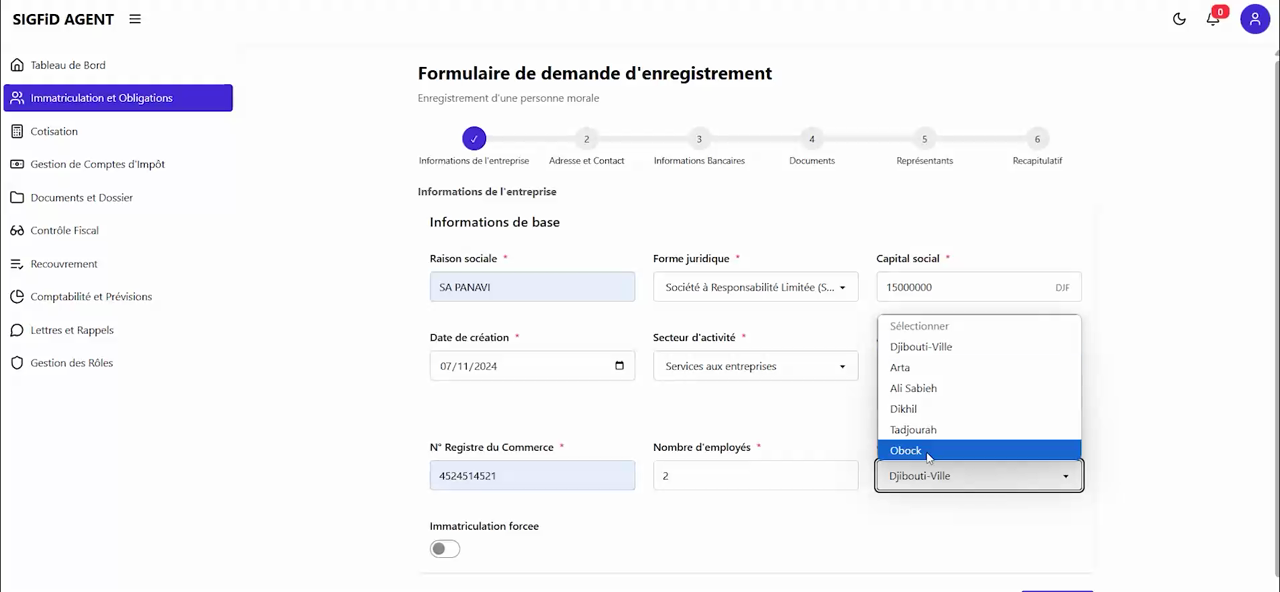Click the Contrôle Fiscal glasses icon
1280x592 pixels.
coord(17,230)
